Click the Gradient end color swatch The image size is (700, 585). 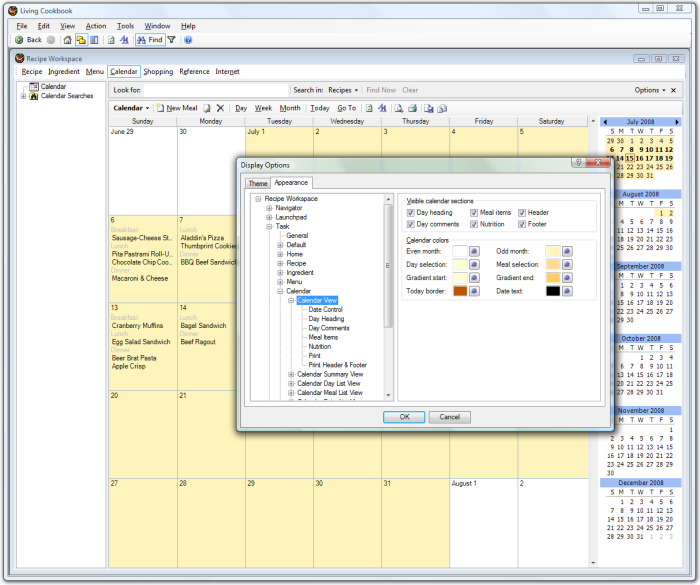pyautogui.click(x=553, y=278)
